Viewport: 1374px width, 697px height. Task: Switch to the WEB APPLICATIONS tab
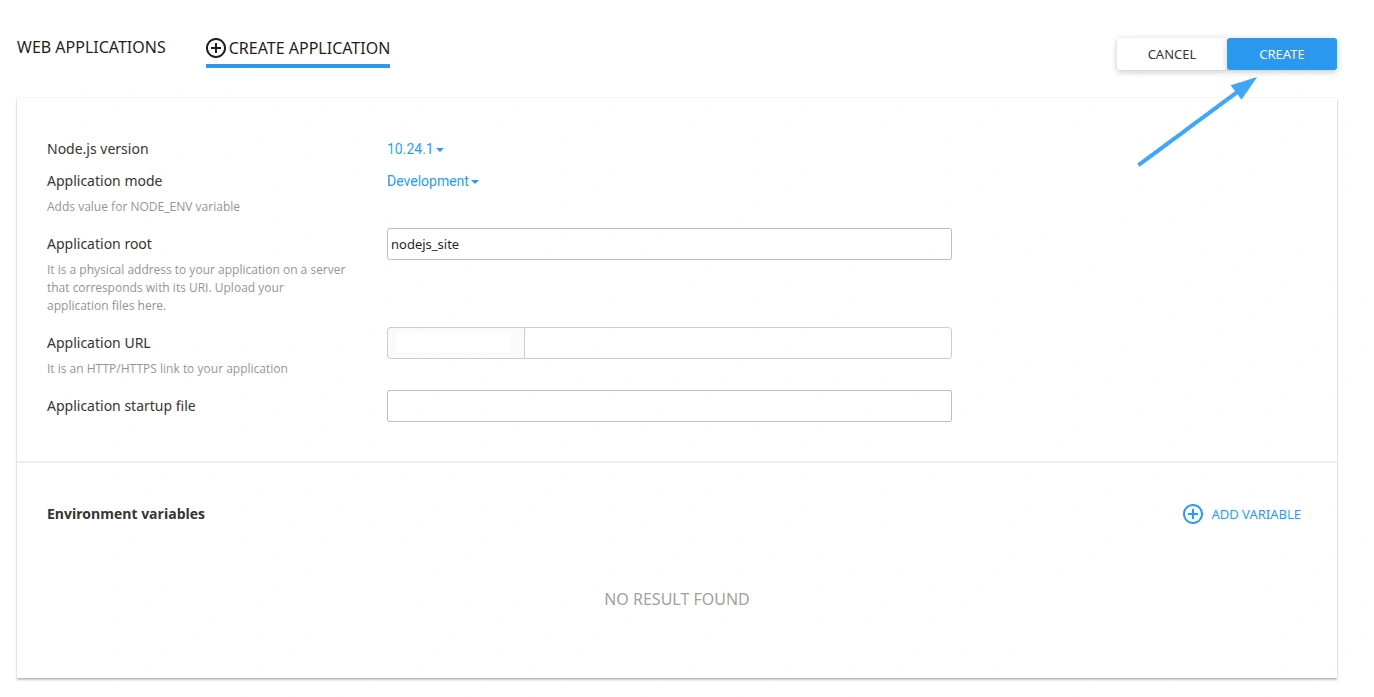coord(90,47)
